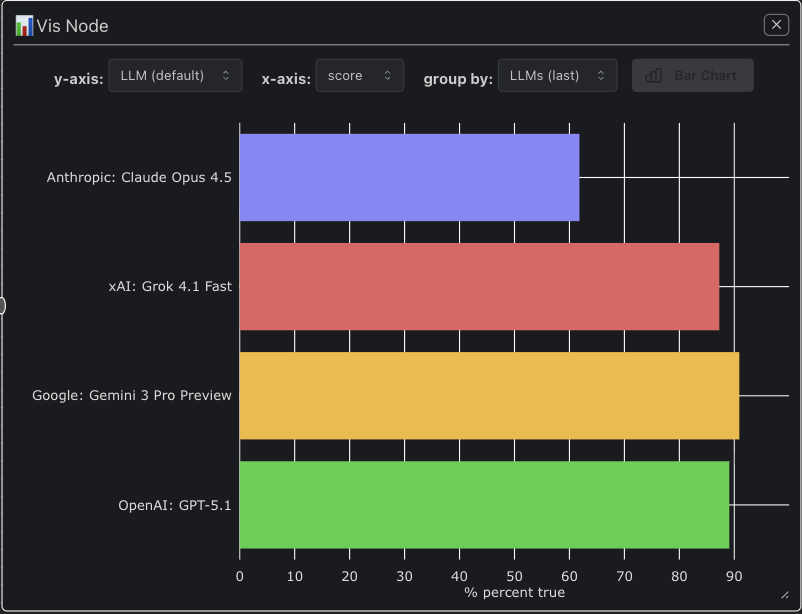The width and height of the screenshot is (802, 614).
Task: Click the group by: label
Action: click(x=458, y=79)
